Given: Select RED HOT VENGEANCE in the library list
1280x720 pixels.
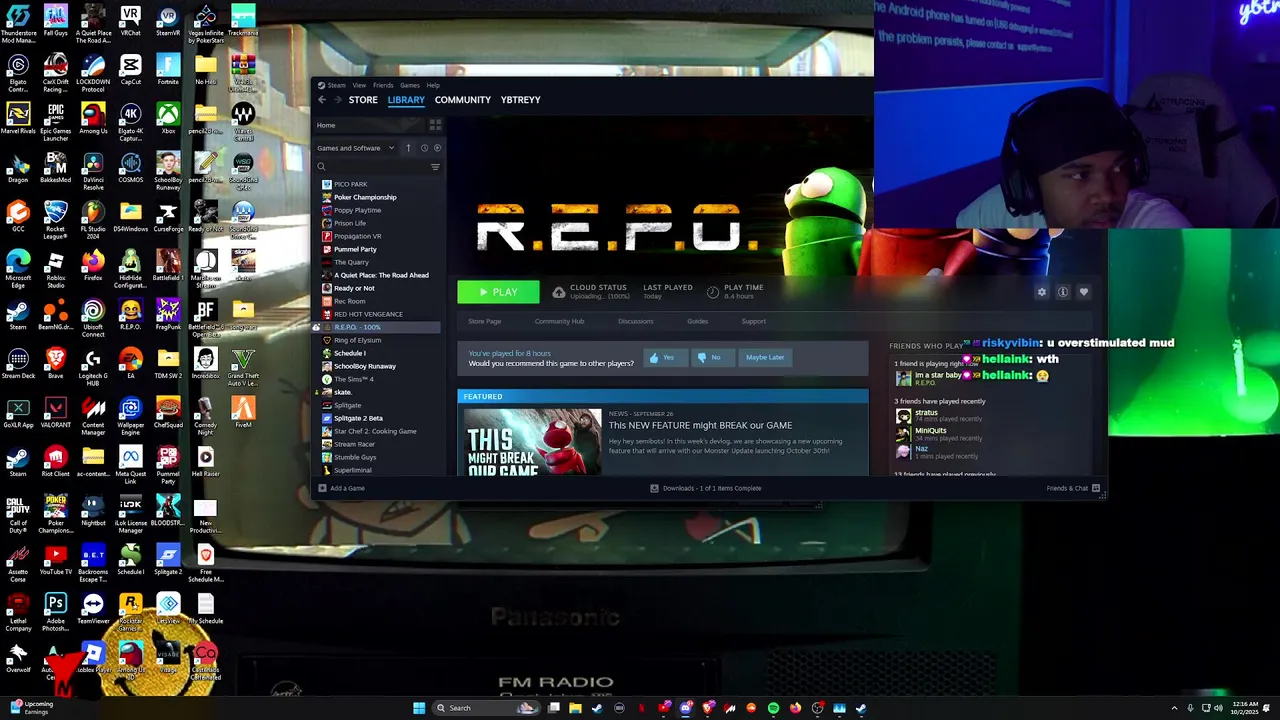Looking at the screenshot, I should [x=368, y=314].
